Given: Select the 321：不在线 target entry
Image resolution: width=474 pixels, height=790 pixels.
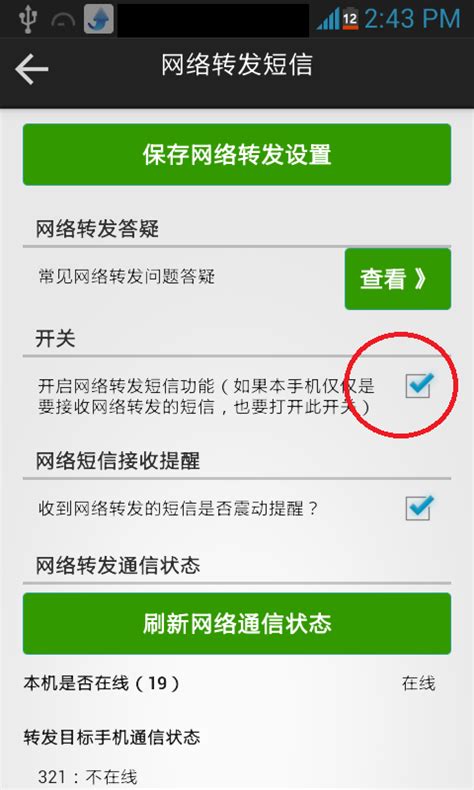Looking at the screenshot, I should 87,776.
